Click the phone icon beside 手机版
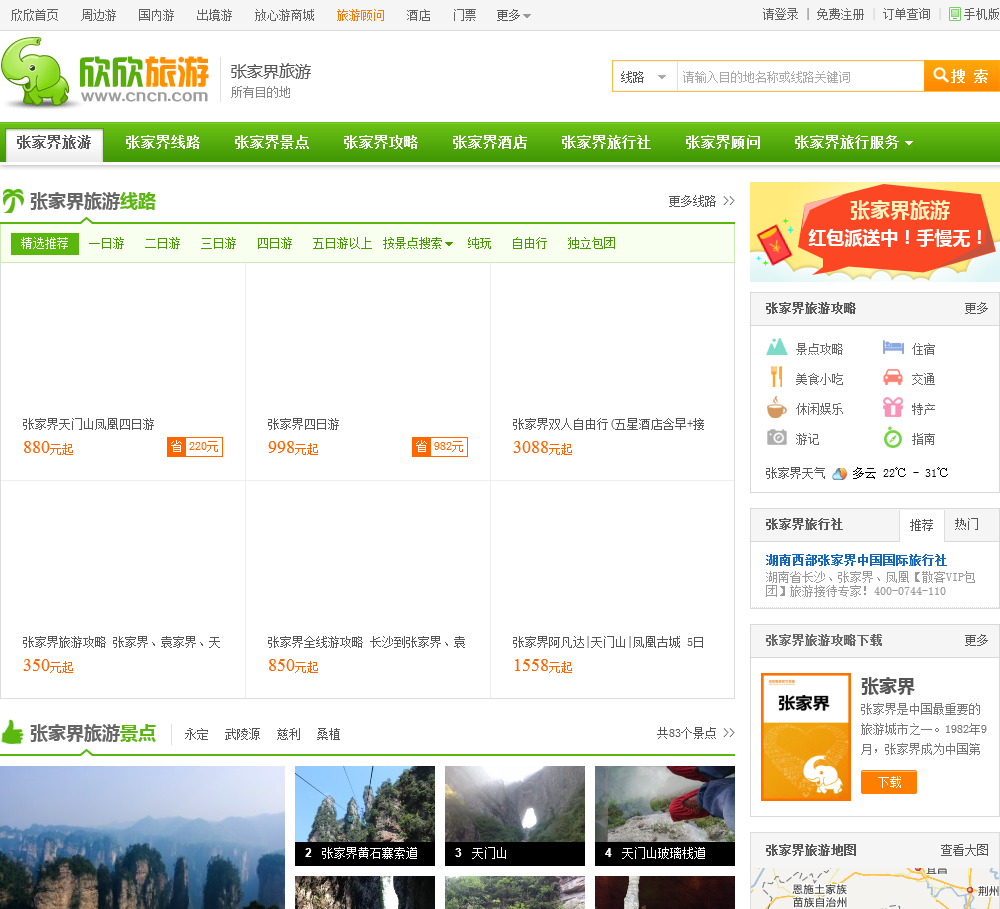 (955, 14)
